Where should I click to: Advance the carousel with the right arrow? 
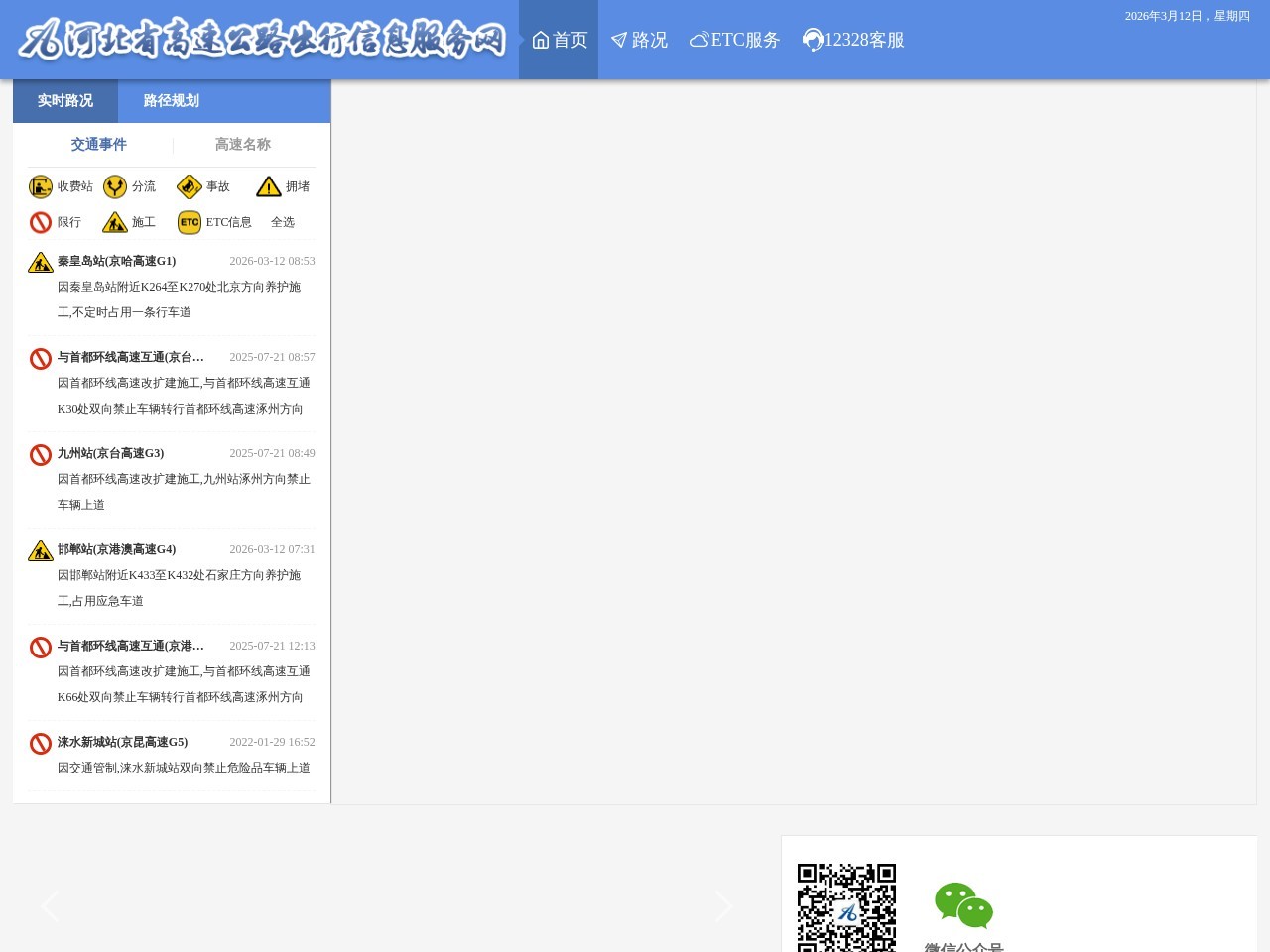(723, 906)
